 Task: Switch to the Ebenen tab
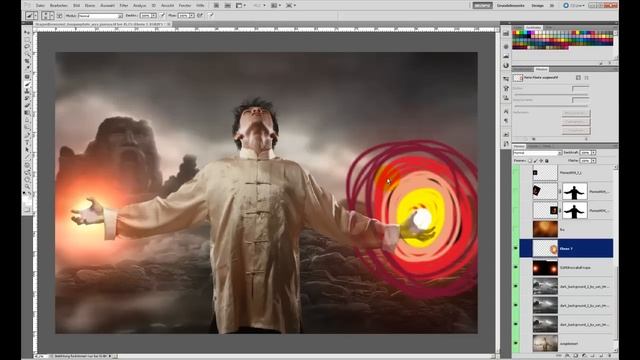[x=519, y=146]
